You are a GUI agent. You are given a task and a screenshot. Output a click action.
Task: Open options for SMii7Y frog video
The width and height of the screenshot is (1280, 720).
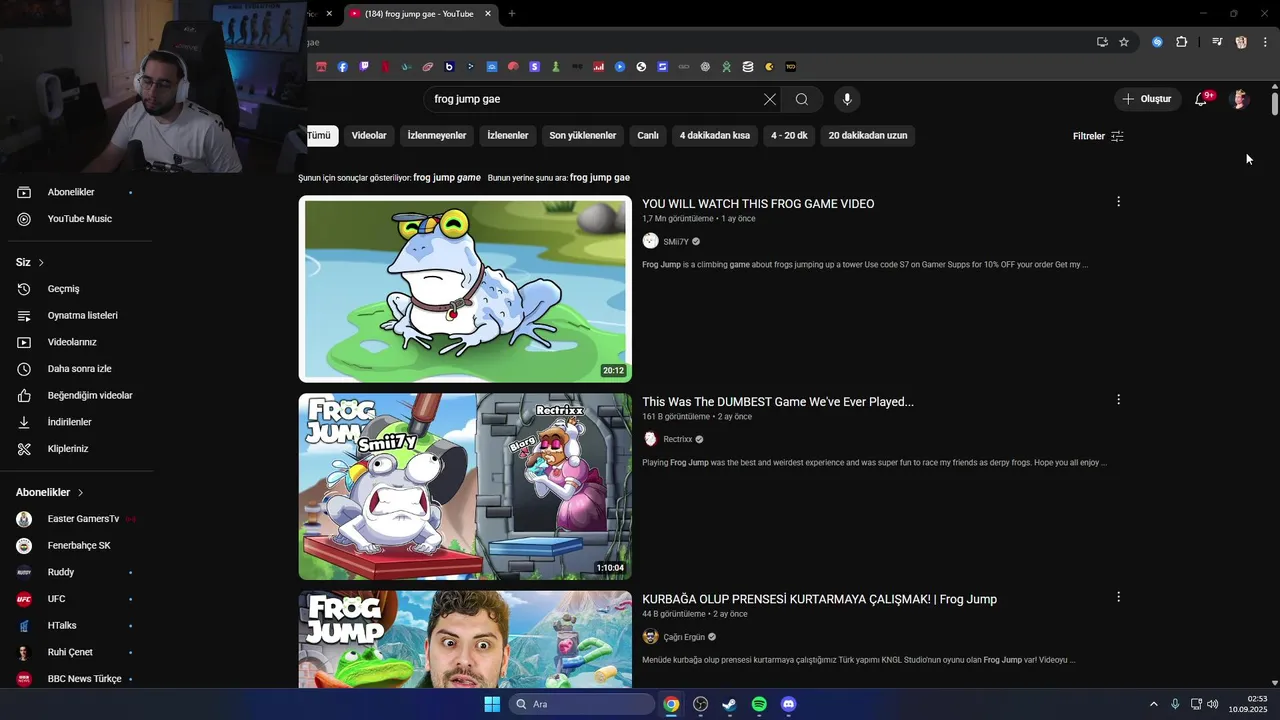pos(1118,202)
